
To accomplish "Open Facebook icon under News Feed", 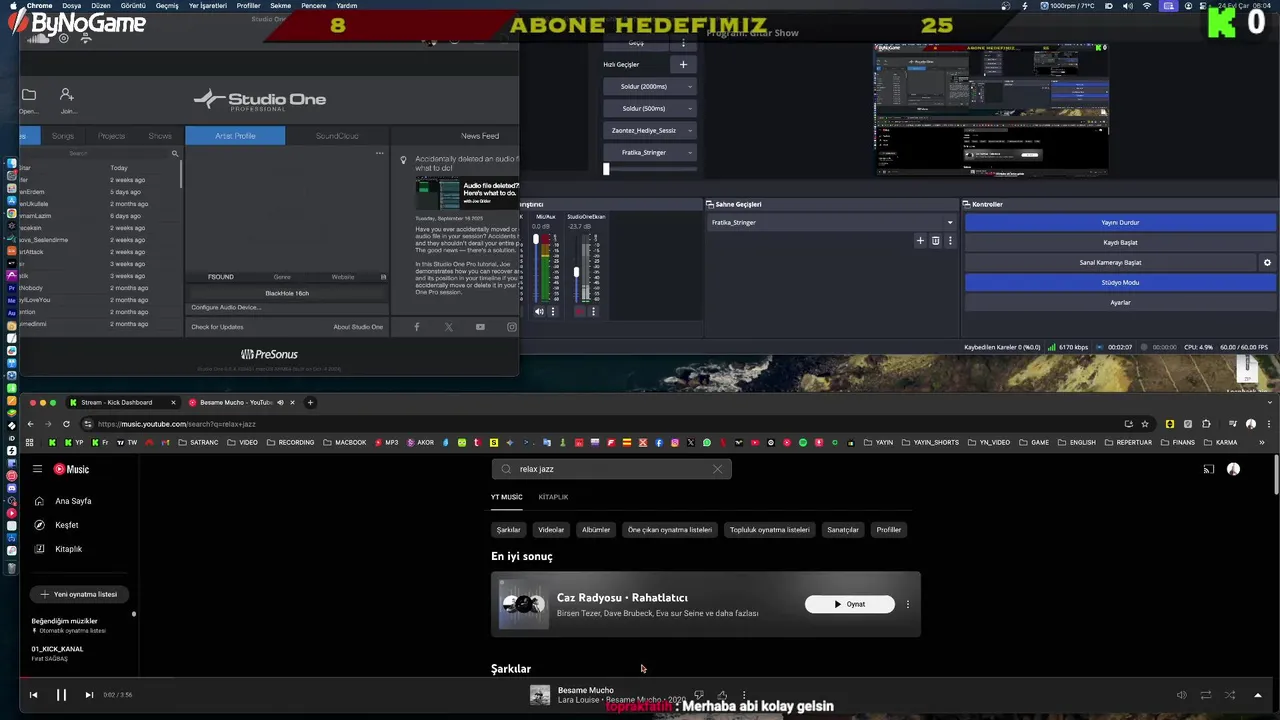I will [417, 327].
